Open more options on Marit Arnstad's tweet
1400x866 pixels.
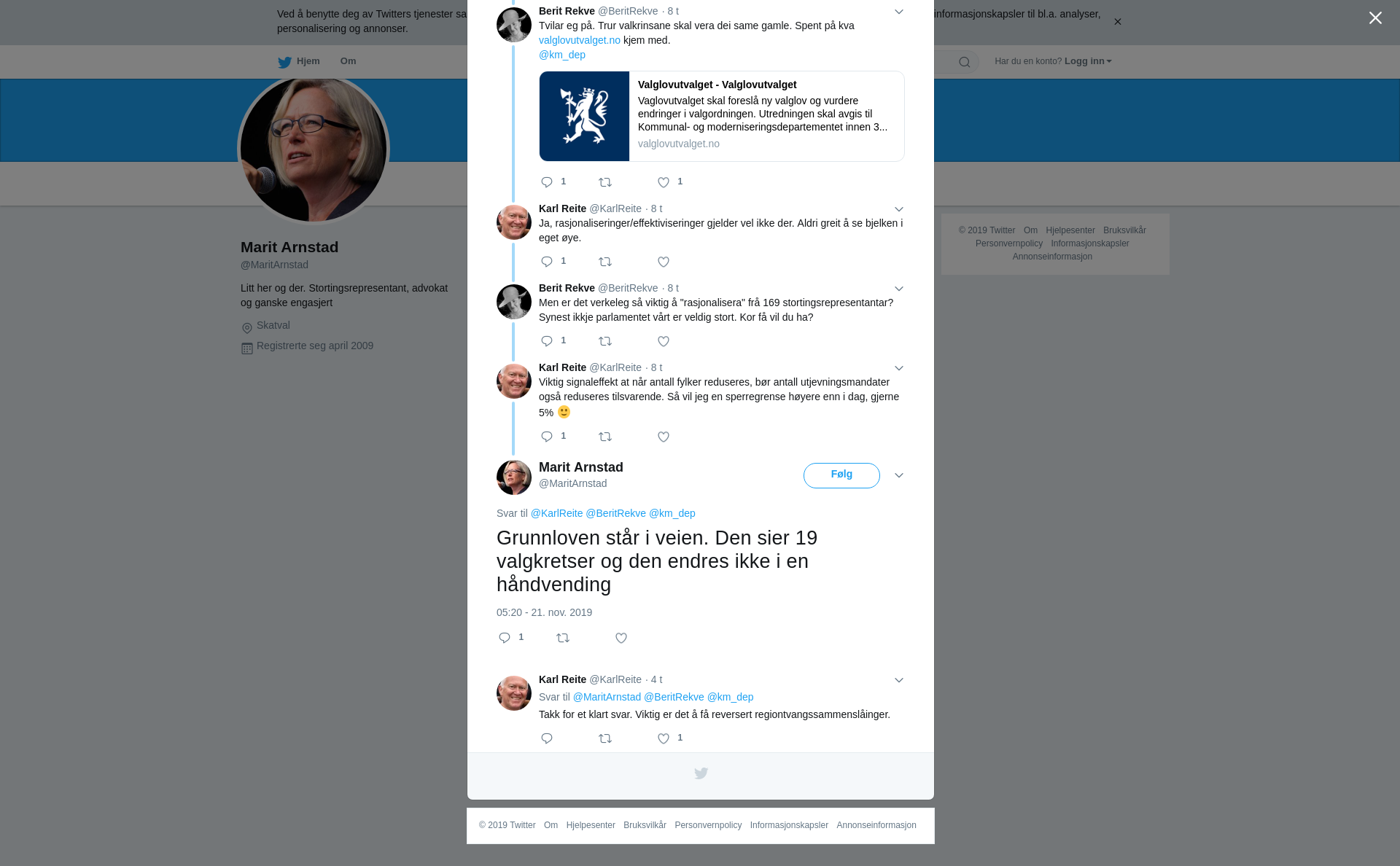899,476
